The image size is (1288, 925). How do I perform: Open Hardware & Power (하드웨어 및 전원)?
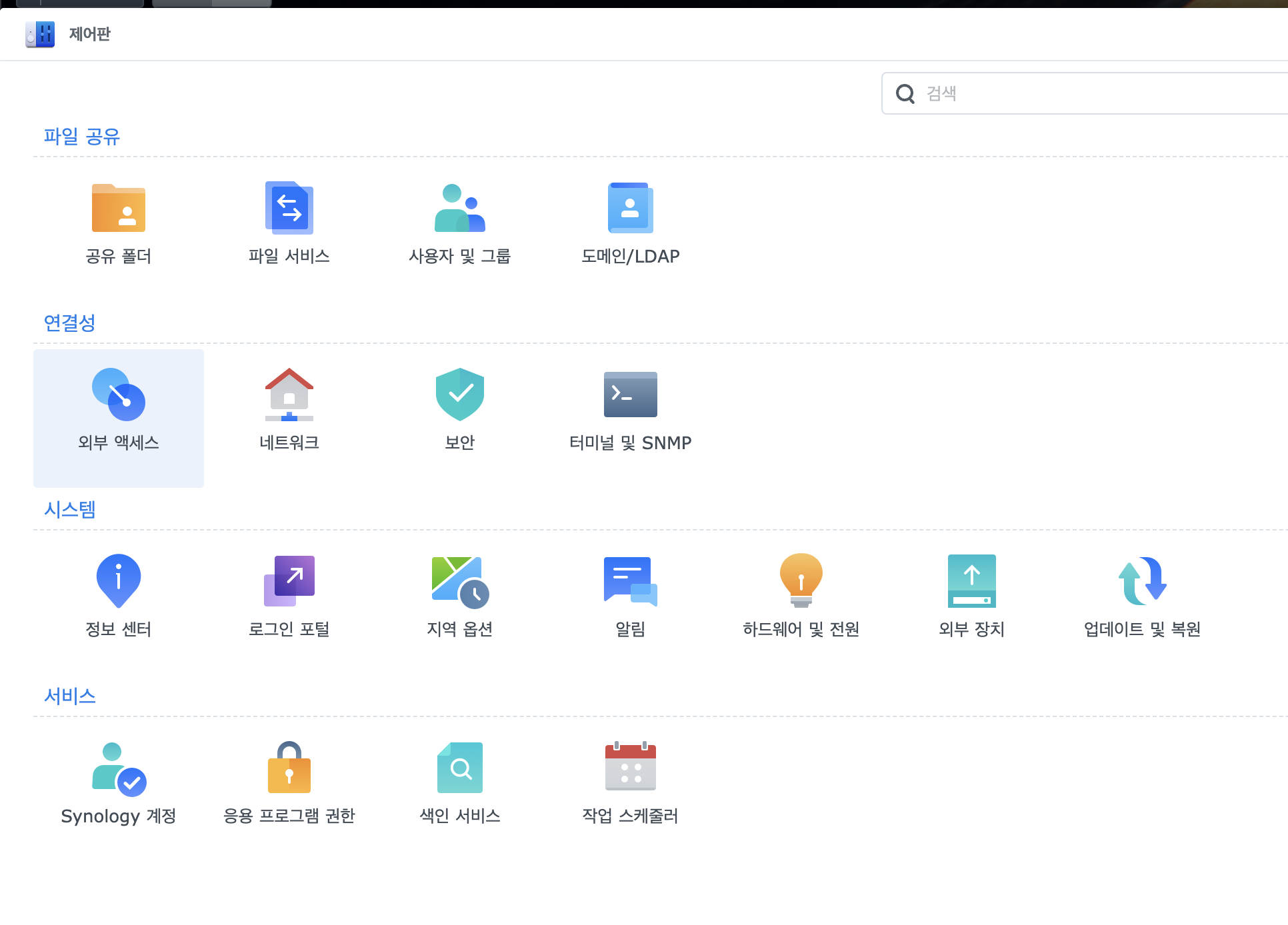click(x=801, y=582)
